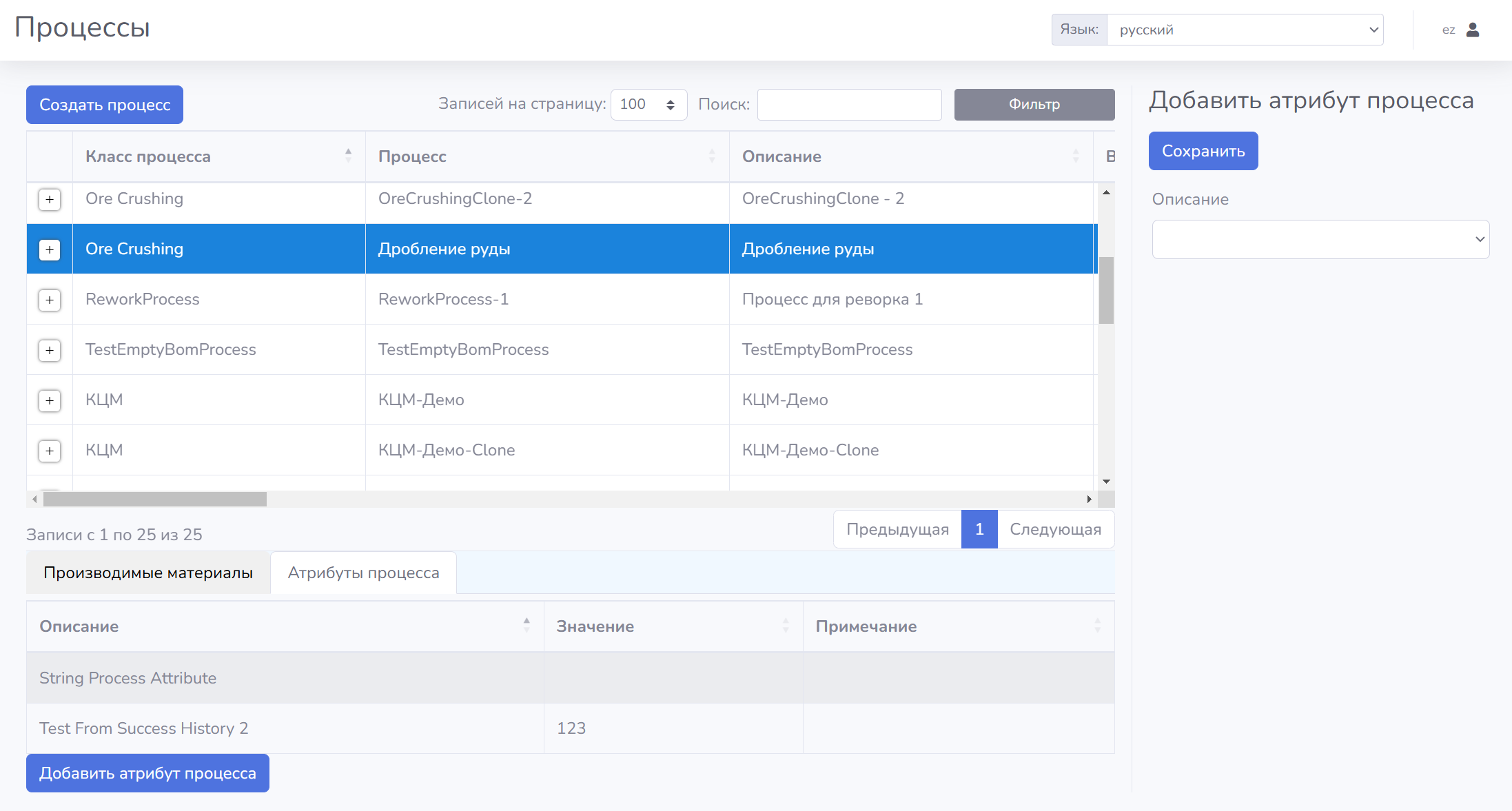
Task: Click the user profile icon
Action: point(1473,30)
